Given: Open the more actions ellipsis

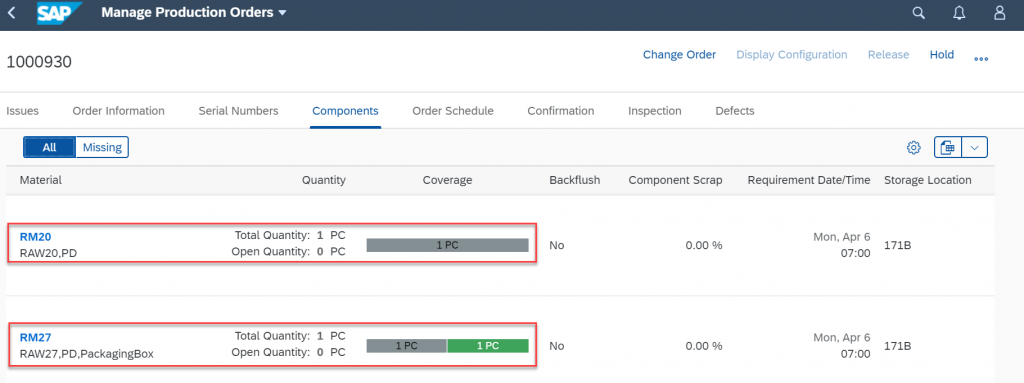Looking at the screenshot, I should [981, 59].
